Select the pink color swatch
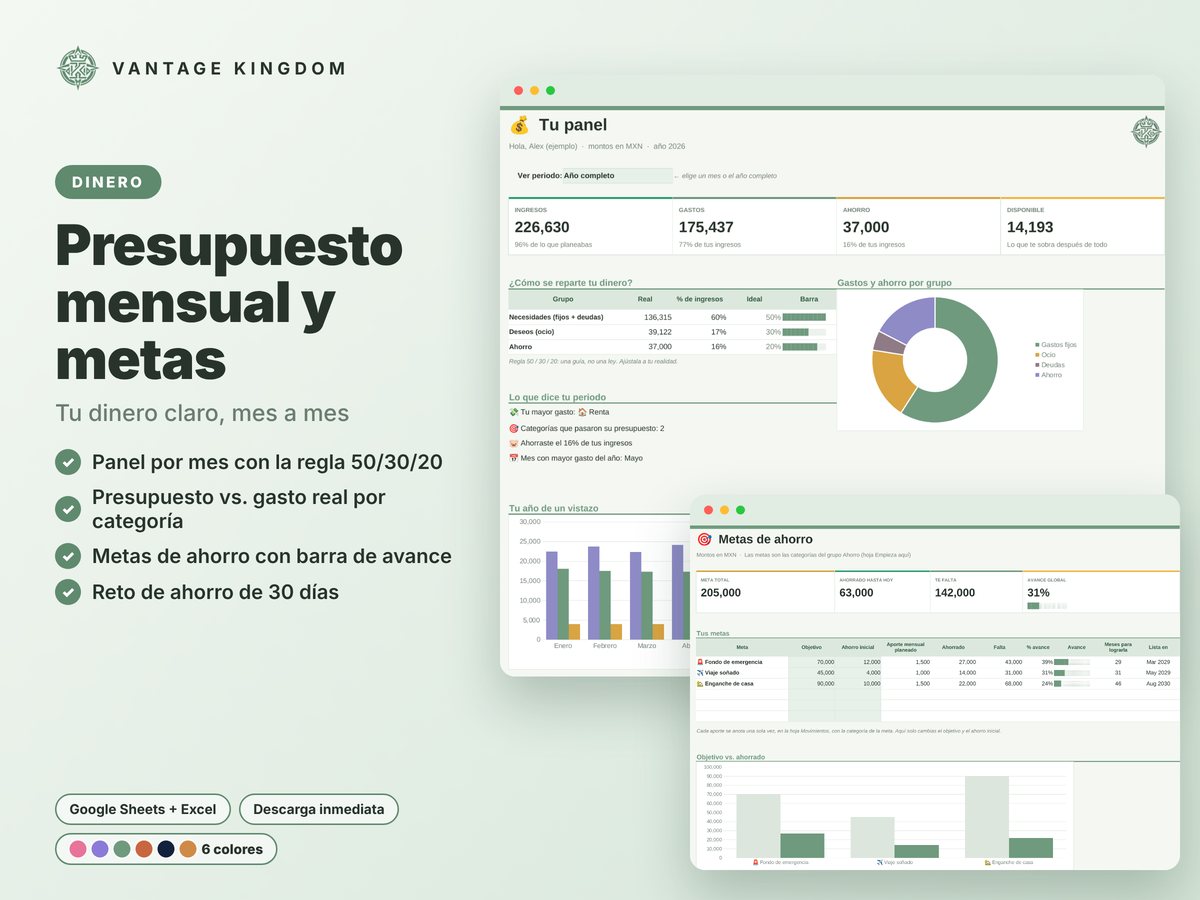 coord(78,849)
